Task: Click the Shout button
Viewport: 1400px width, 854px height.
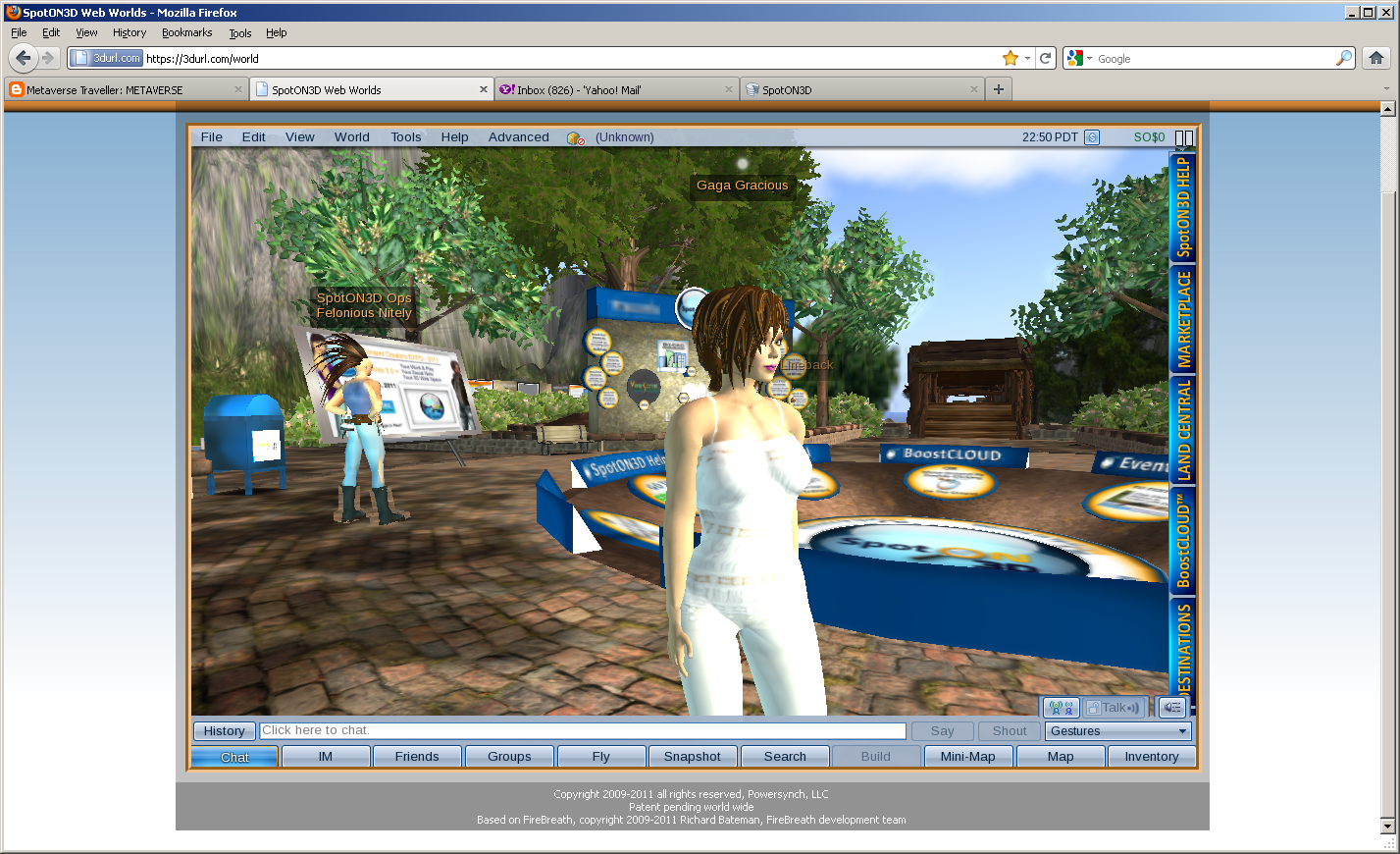Action: point(1010,731)
